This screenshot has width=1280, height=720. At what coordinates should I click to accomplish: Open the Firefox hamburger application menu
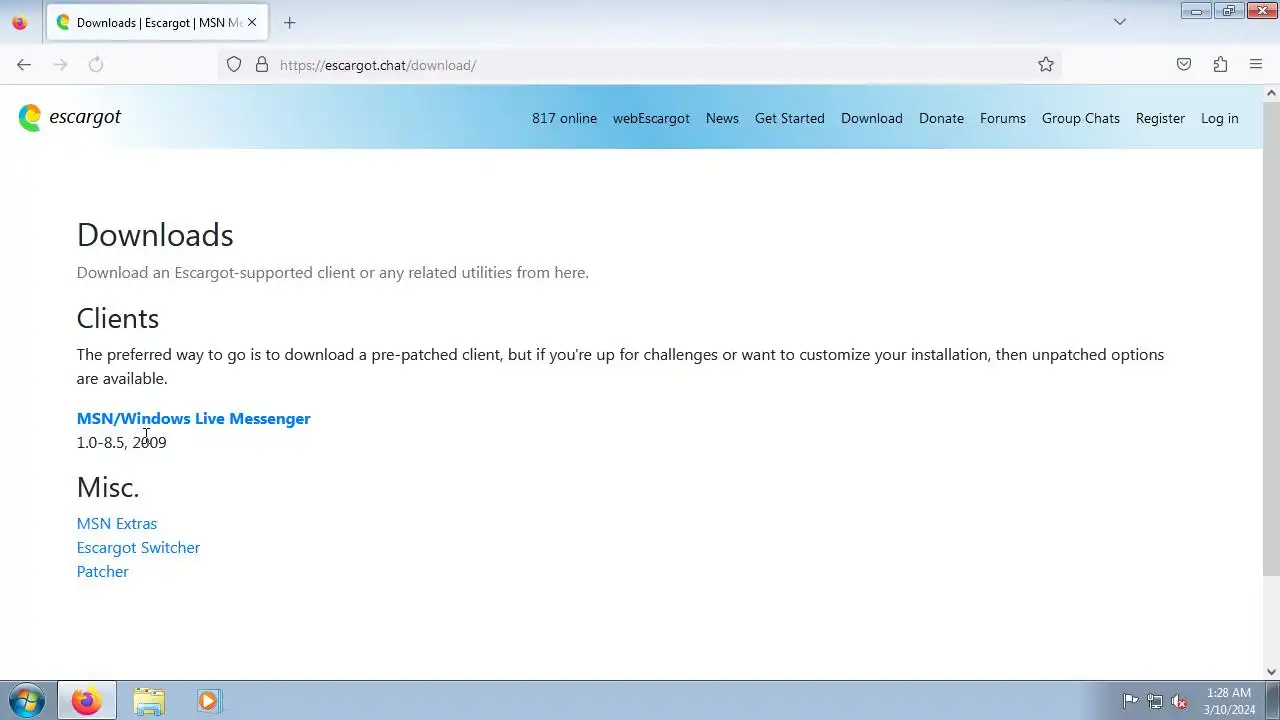coord(1256,65)
